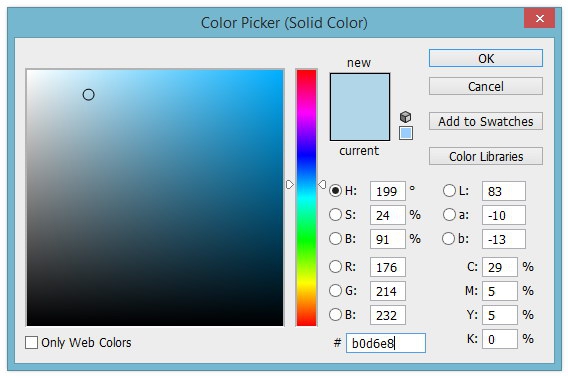Image resolution: width=568 pixels, height=380 pixels.
Task: Click the left hue slider arrow
Action: coord(290,185)
